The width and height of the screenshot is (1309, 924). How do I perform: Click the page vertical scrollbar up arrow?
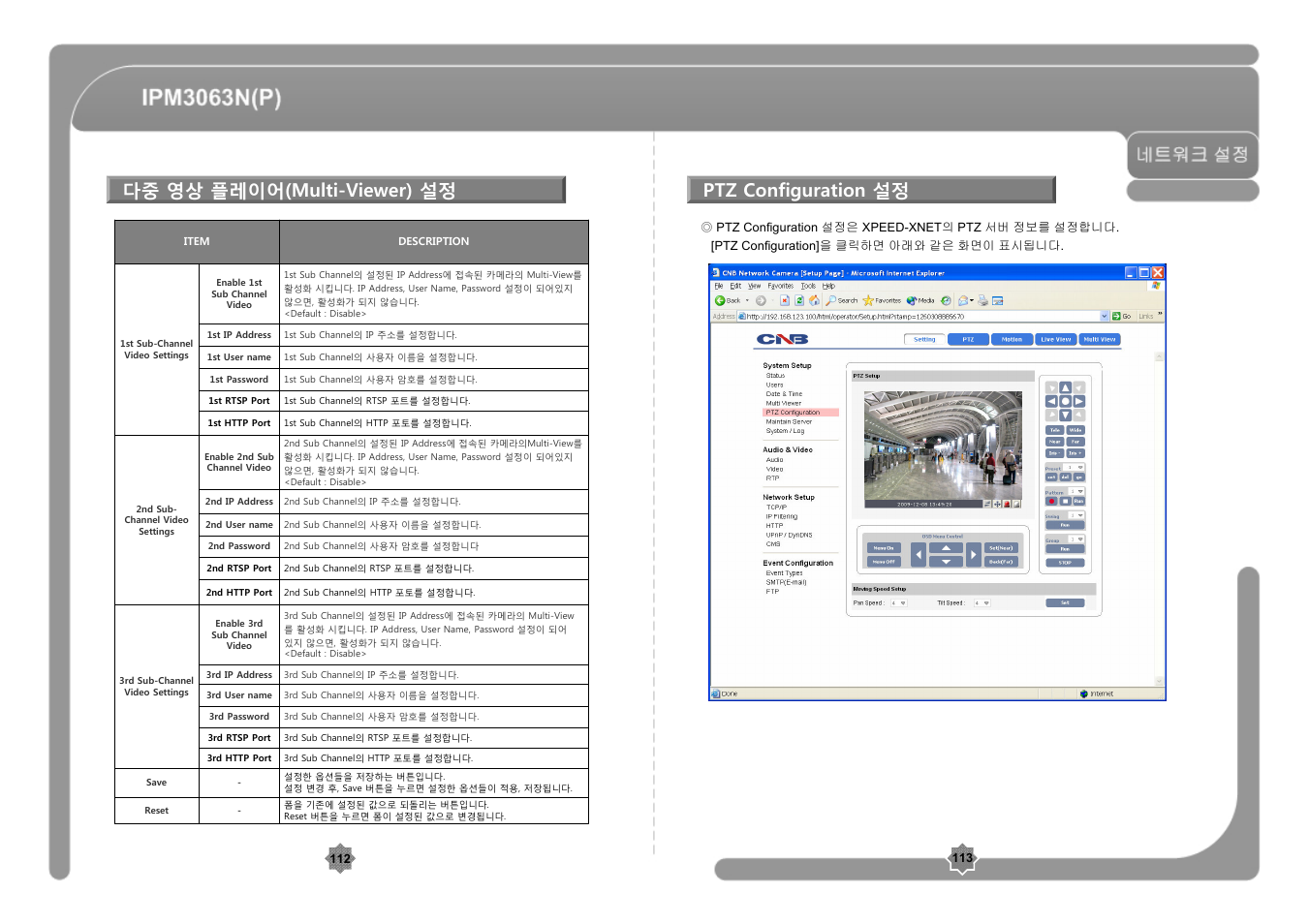click(1160, 357)
